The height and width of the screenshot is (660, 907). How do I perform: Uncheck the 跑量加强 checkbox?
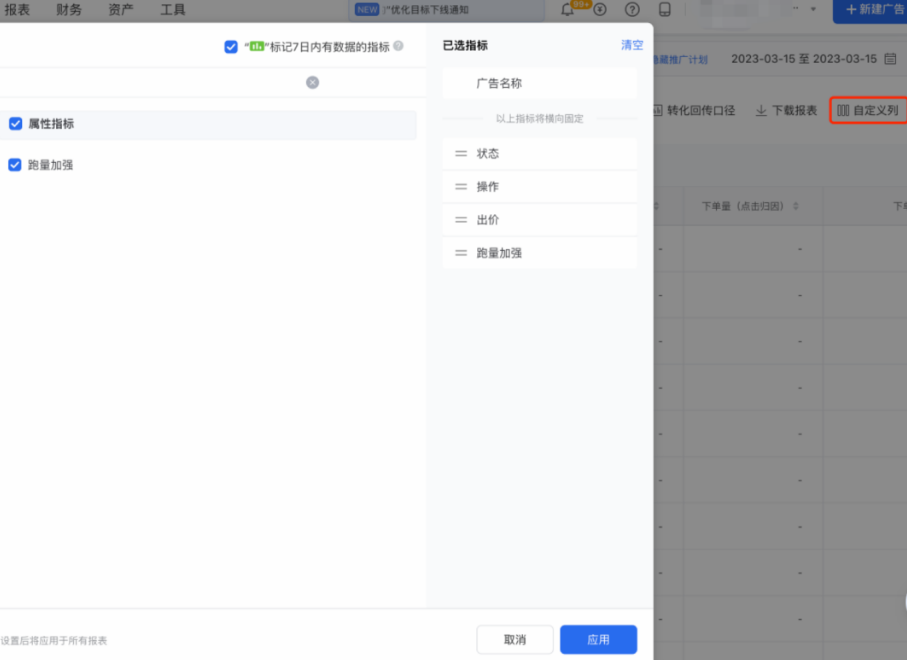(x=15, y=165)
